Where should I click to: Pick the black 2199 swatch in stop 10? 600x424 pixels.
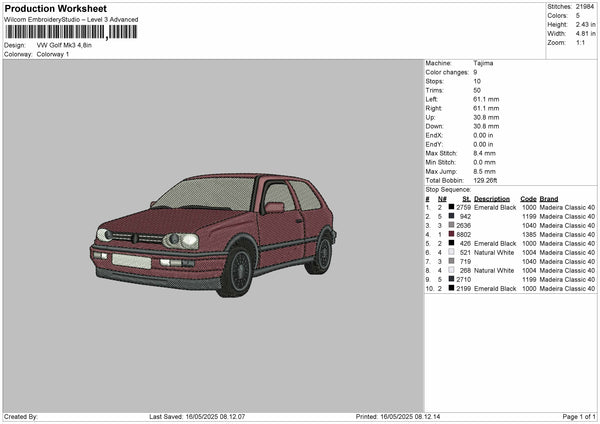(x=452, y=288)
